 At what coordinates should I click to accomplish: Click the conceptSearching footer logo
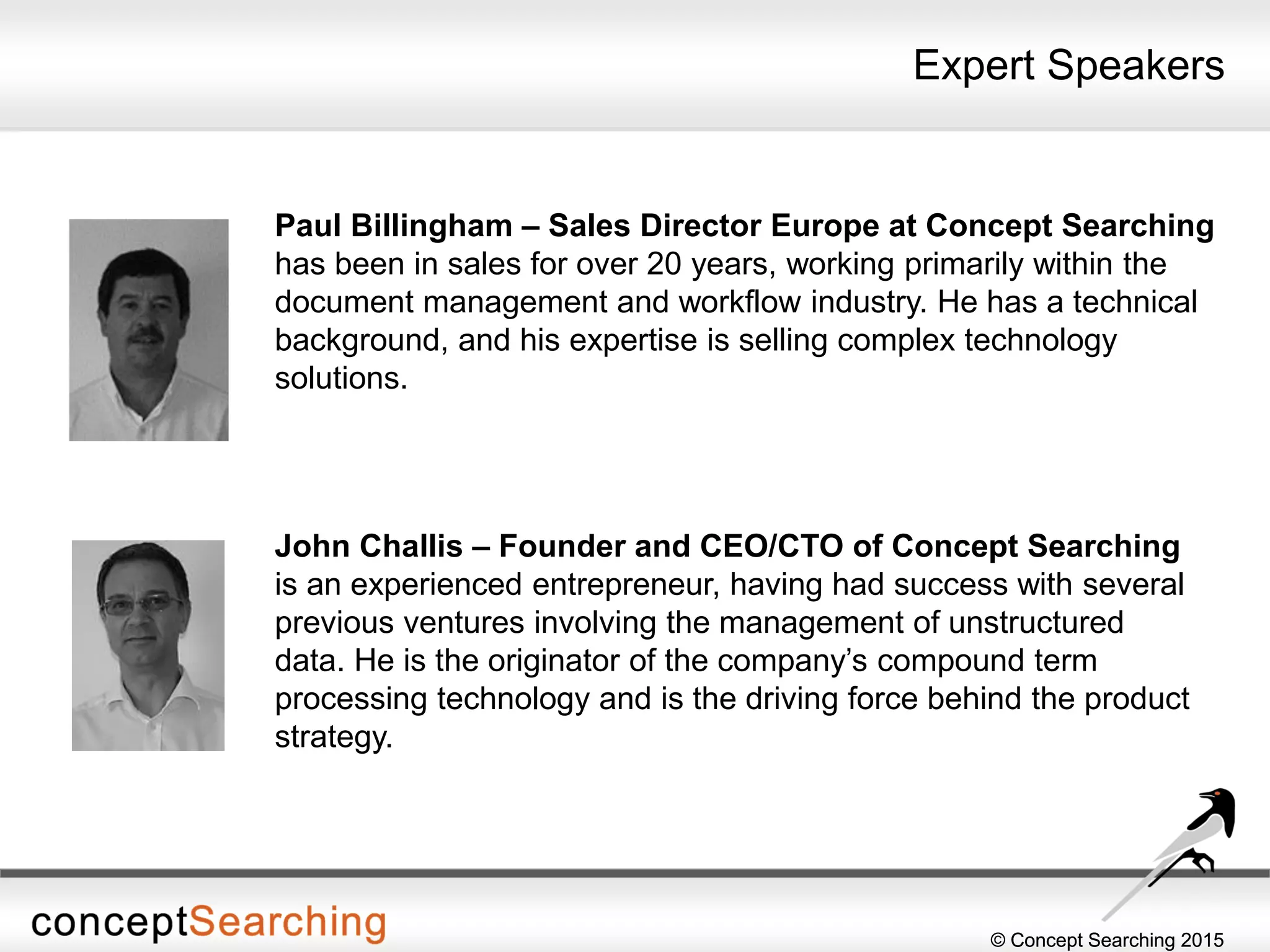pos(209,923)
